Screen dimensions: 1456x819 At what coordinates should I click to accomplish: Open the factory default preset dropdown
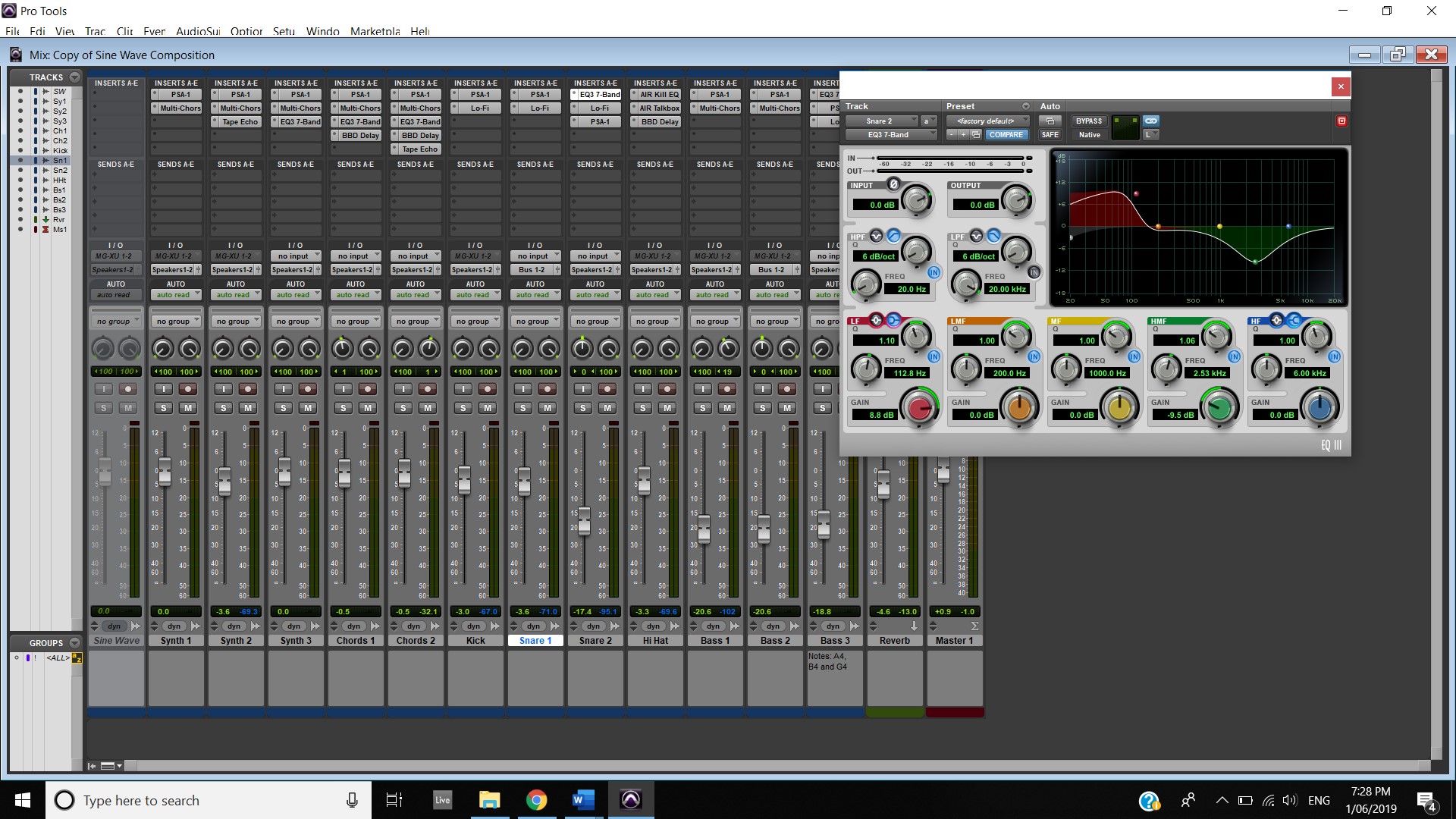click(x=988, y=121)
